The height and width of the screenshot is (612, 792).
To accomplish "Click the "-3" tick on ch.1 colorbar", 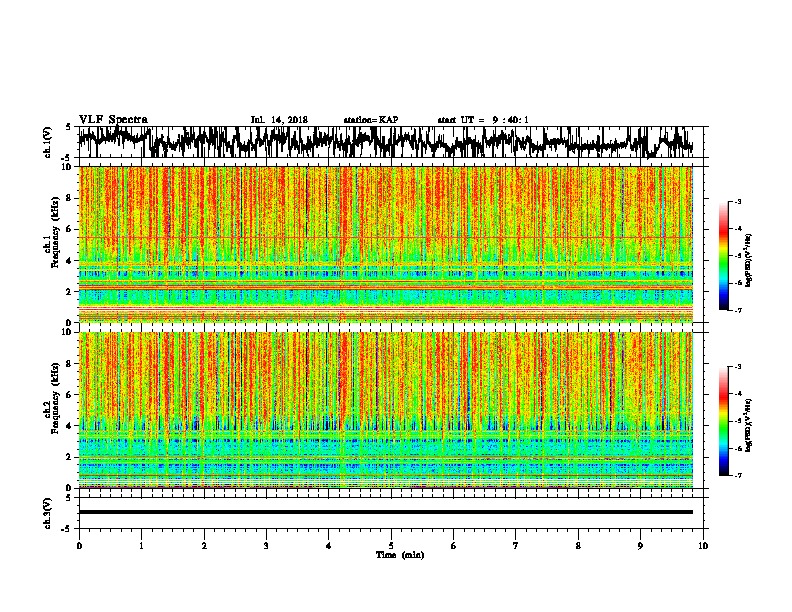I will tap(737, 201).
